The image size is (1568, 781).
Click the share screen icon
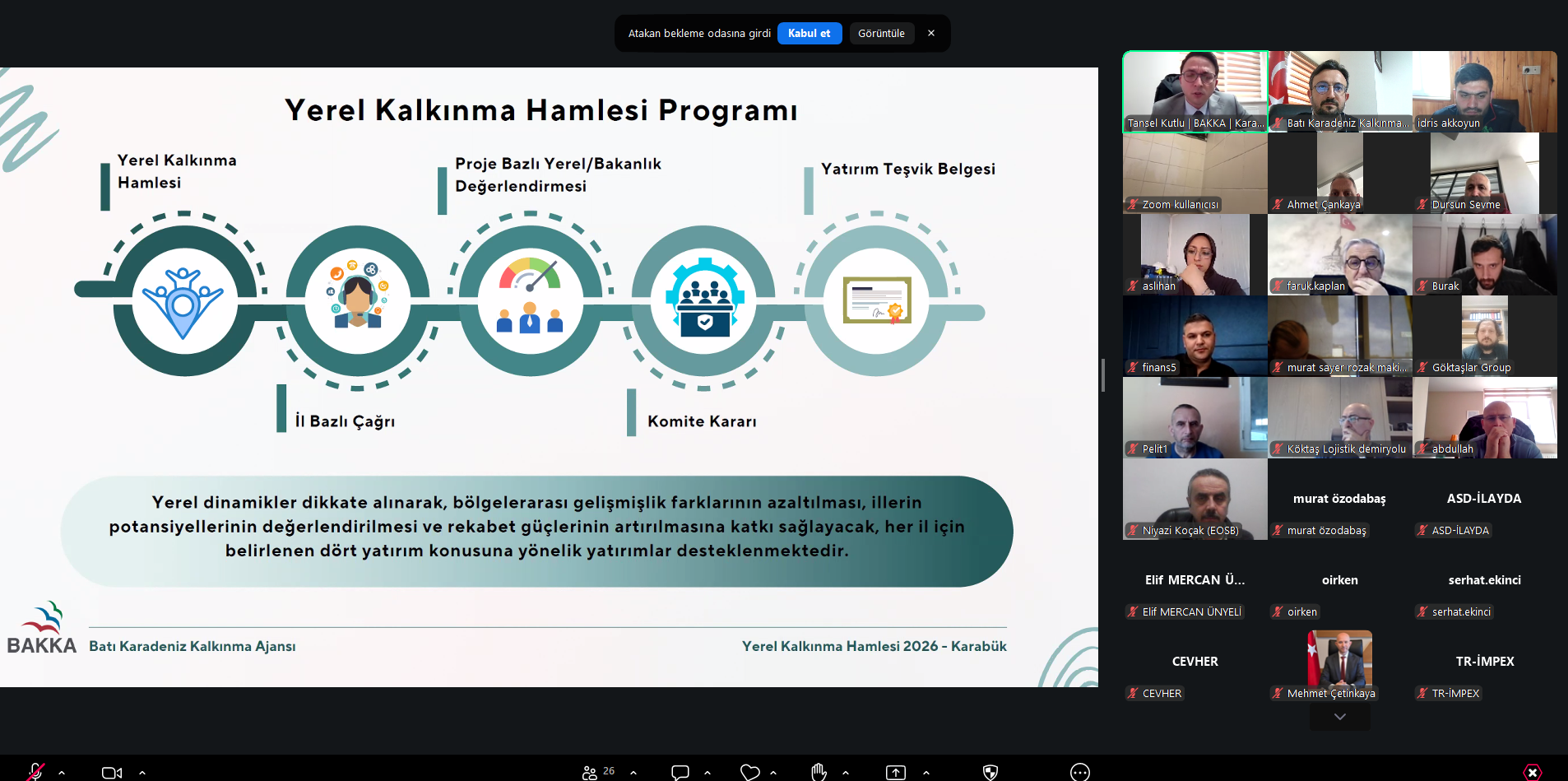[895, 772]
